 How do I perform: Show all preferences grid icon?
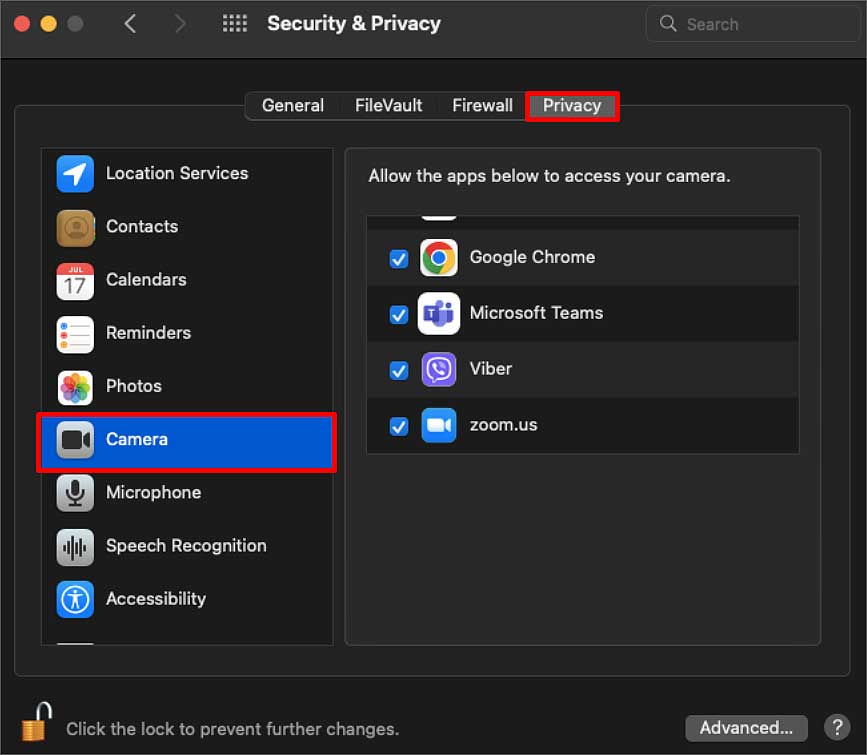[234, 23]
